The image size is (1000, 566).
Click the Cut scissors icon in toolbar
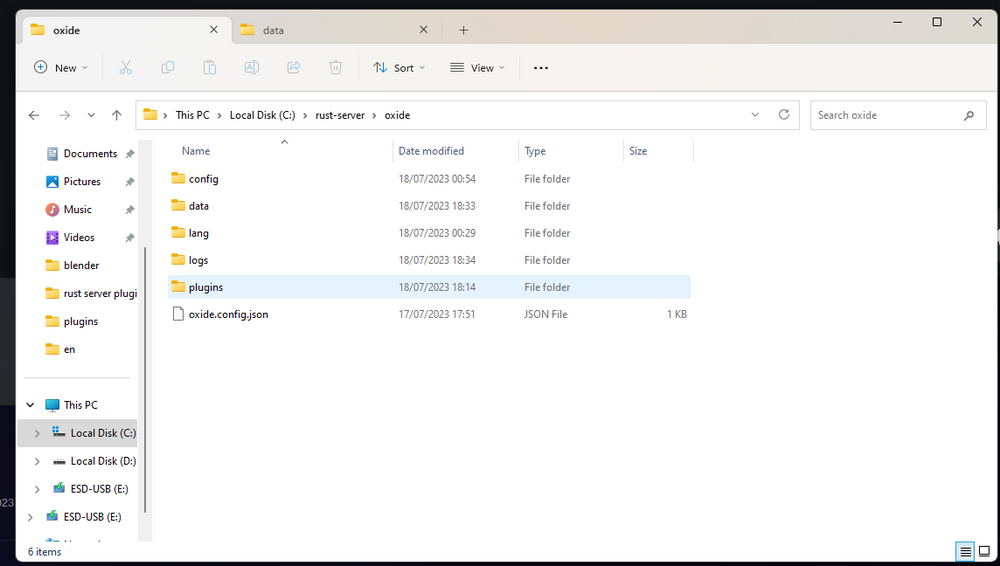point(125,67)
